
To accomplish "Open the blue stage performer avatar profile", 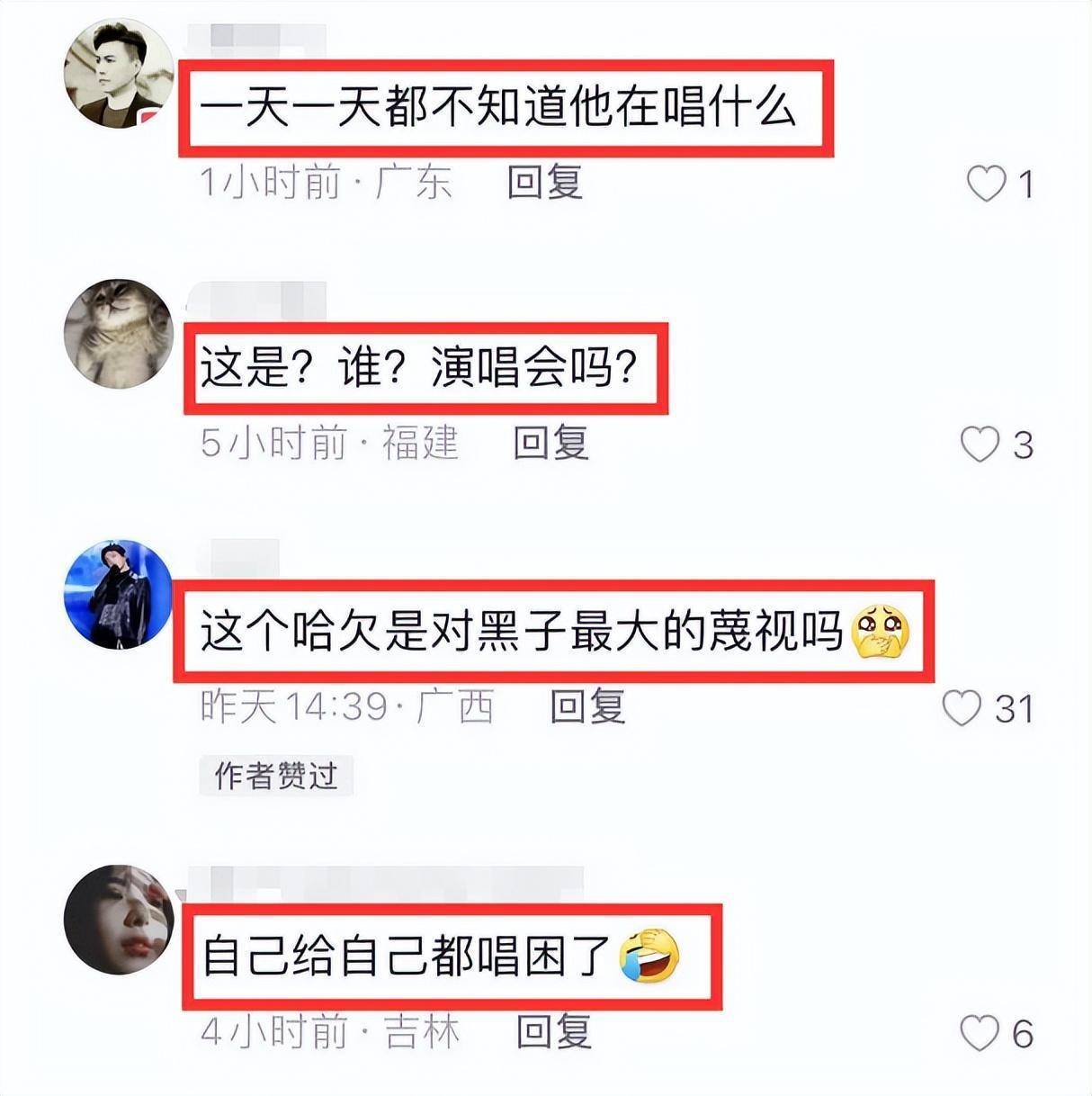I will [119, 594].
